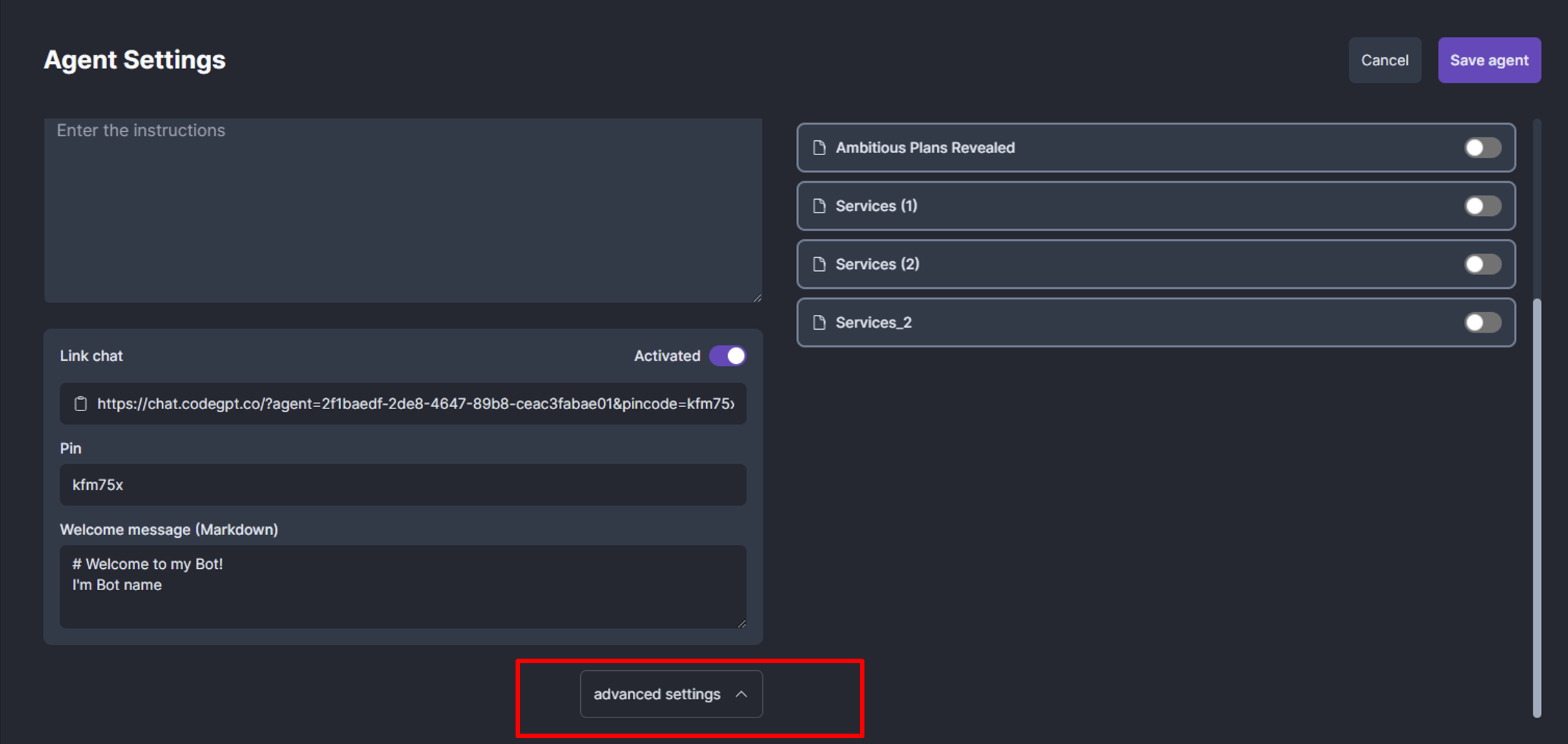Viewport: 1568px width, 744px height.
Task: Save the agent configuration
Action: click(1489, 60)
